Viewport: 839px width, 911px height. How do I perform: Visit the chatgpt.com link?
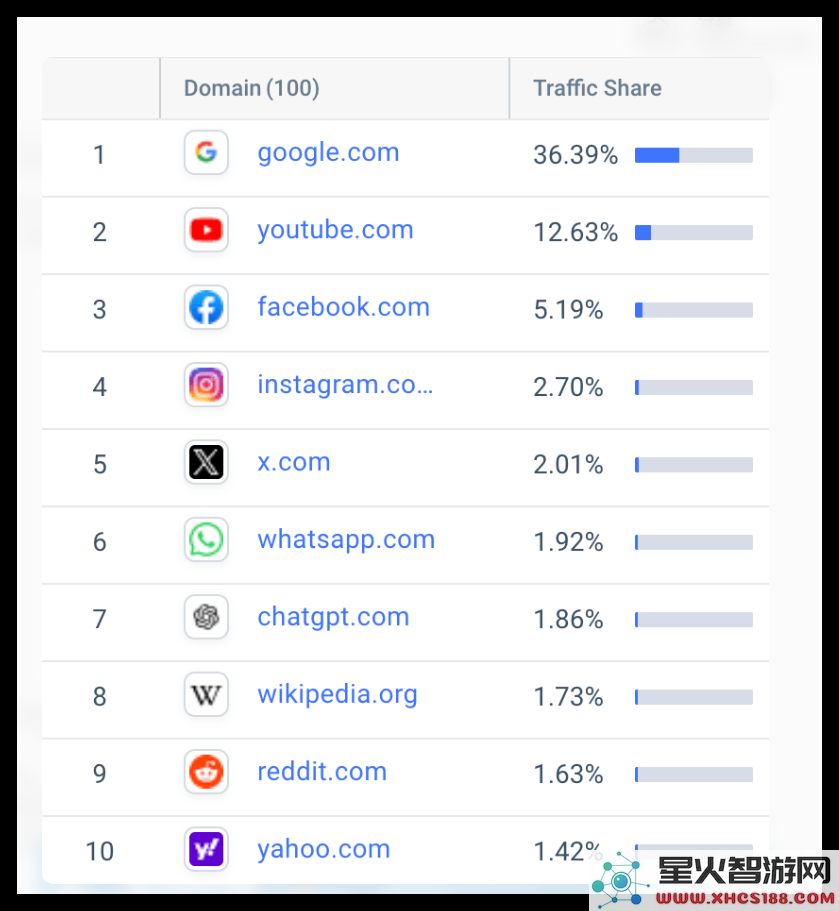[x=333, y=618]
